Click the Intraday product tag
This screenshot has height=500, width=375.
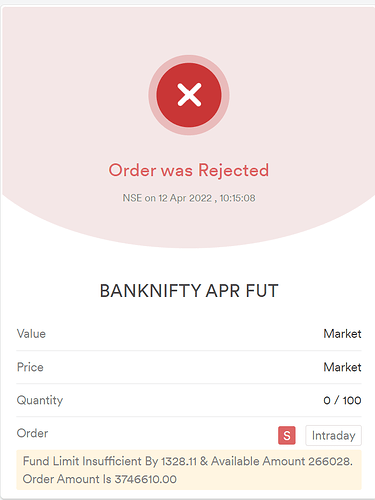point(333,435)
